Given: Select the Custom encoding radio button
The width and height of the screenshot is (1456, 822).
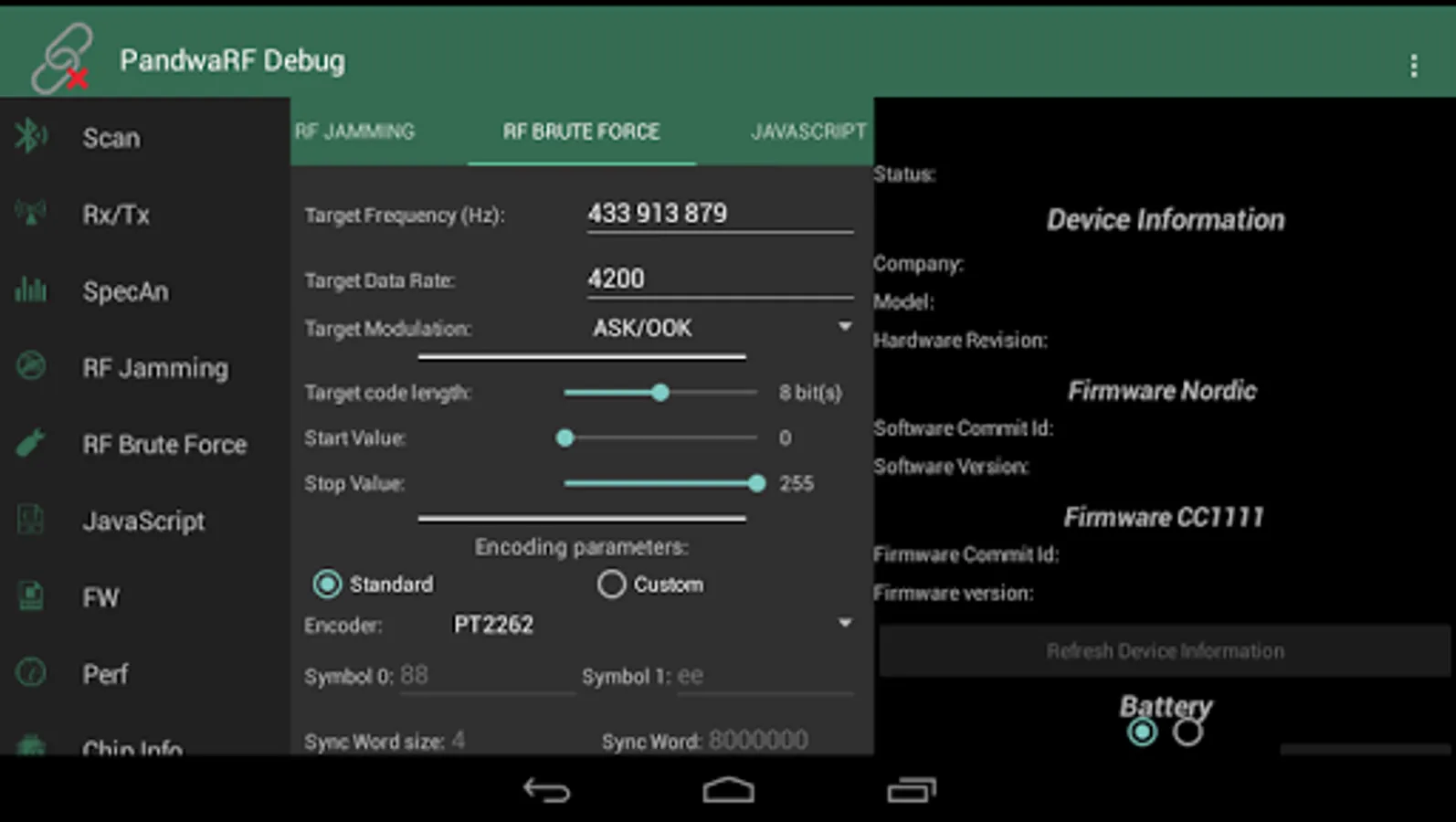Looking at the screenshot, I should pos(611,584).
